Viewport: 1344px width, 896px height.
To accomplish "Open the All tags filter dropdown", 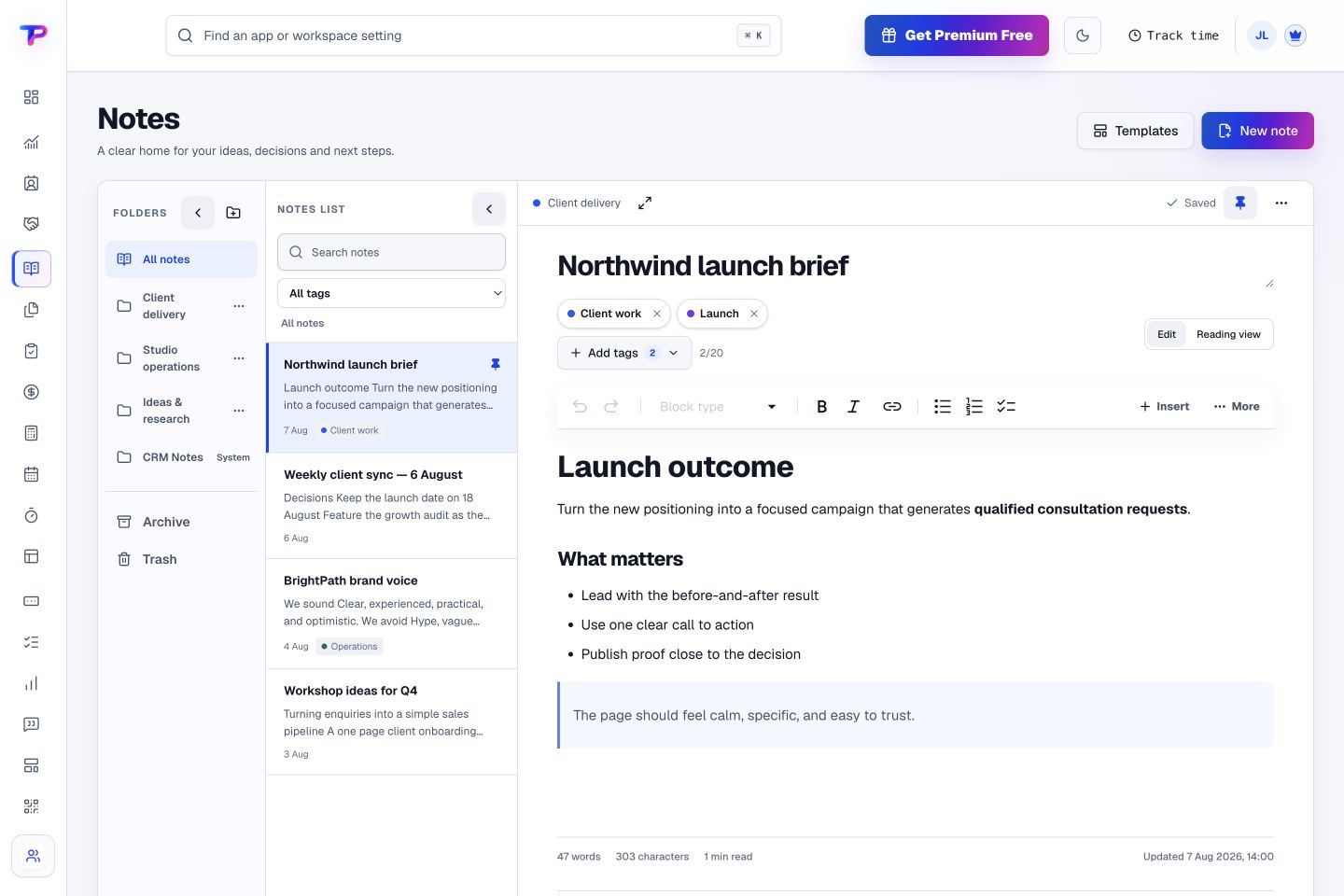I will coord(391,293).
